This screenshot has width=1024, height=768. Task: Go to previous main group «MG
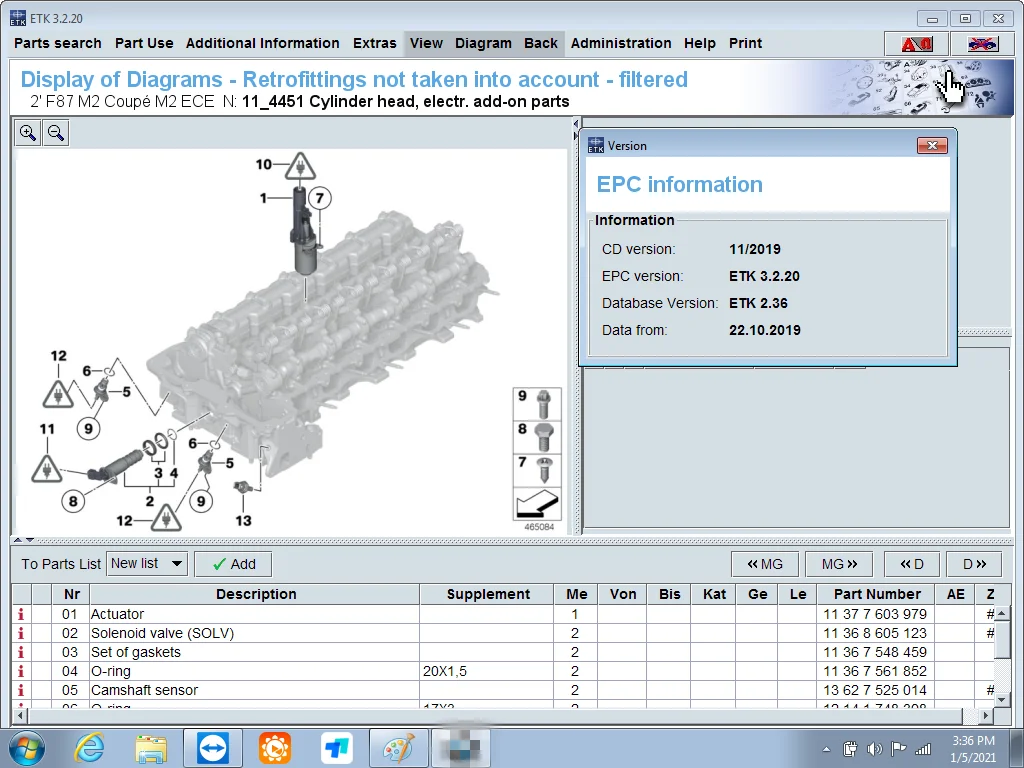pyautogui.click(x=764, y=564)
